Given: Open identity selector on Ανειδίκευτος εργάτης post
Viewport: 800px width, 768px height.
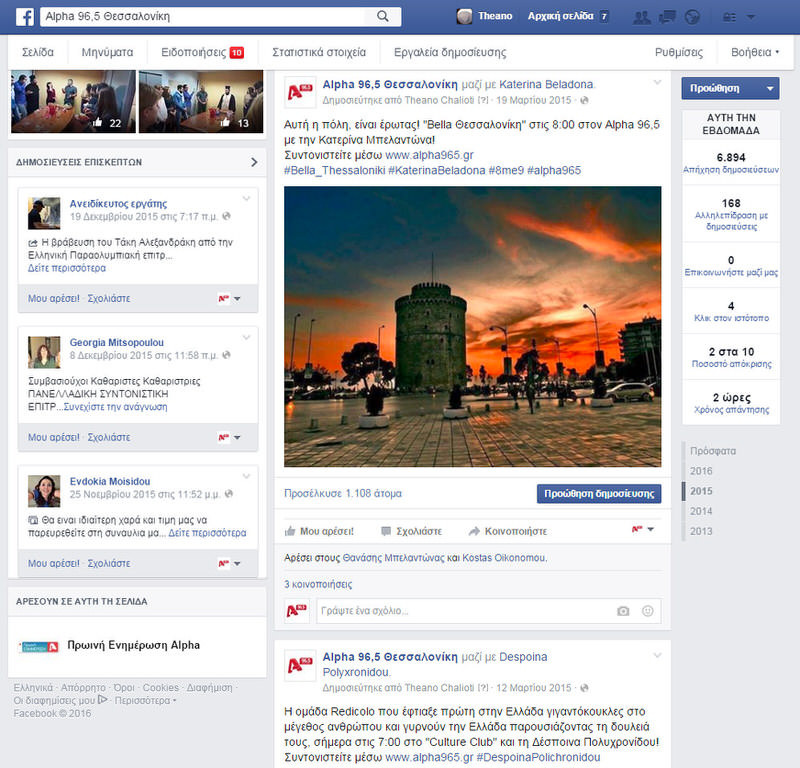Looking at the screenshot, I should [x=230, y=299].
